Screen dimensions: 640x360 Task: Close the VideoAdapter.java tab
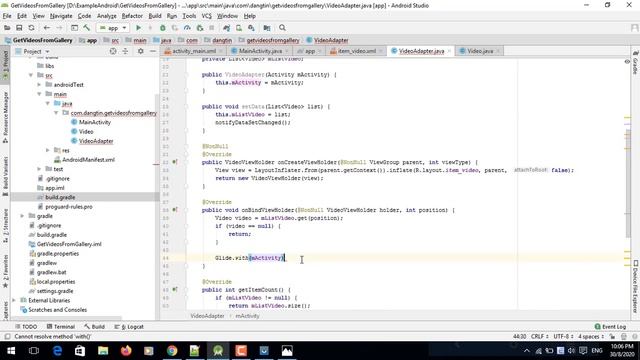[x=449, y=51]
